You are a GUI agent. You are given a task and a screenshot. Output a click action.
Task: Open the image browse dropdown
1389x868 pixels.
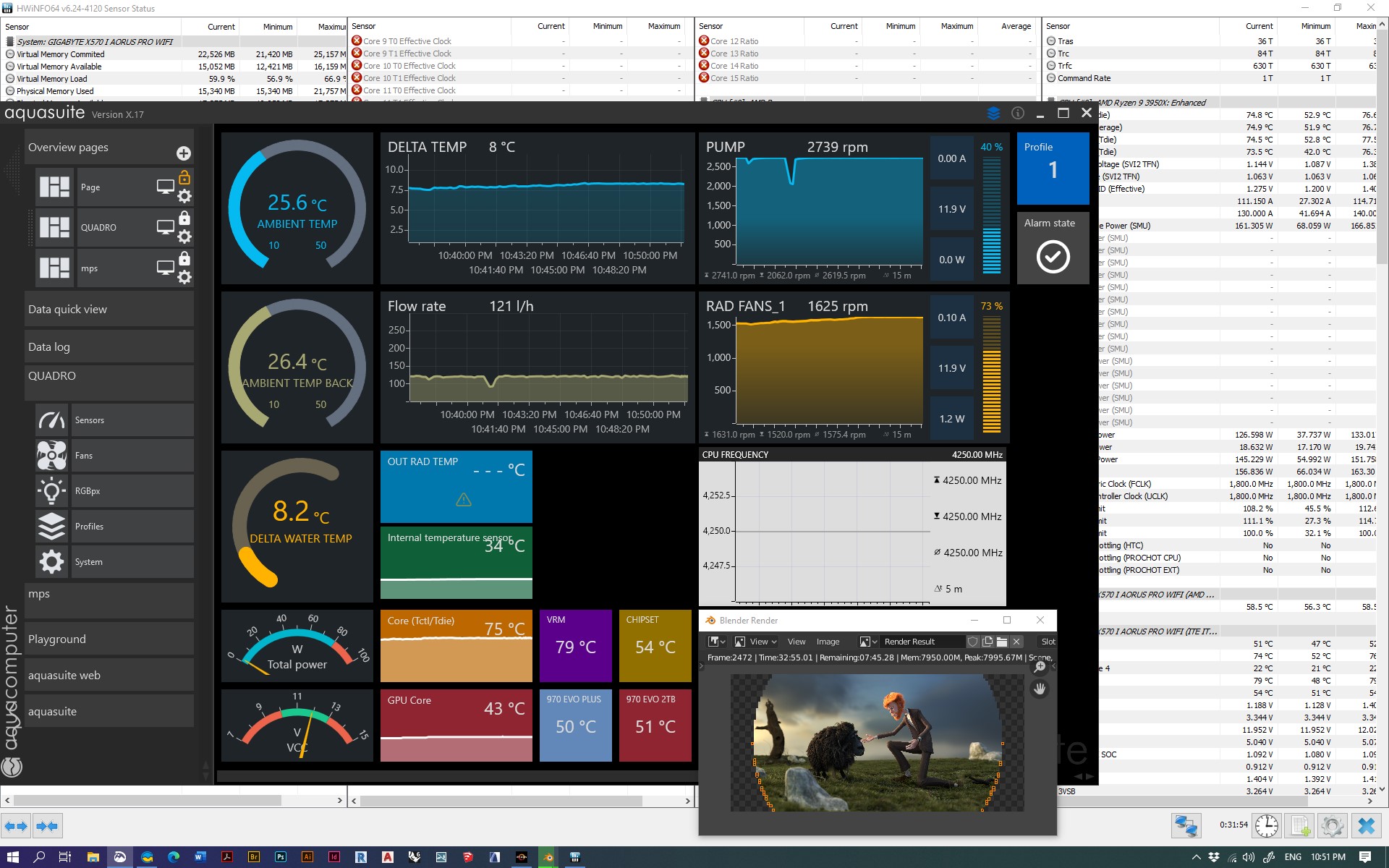coord(868,642)
